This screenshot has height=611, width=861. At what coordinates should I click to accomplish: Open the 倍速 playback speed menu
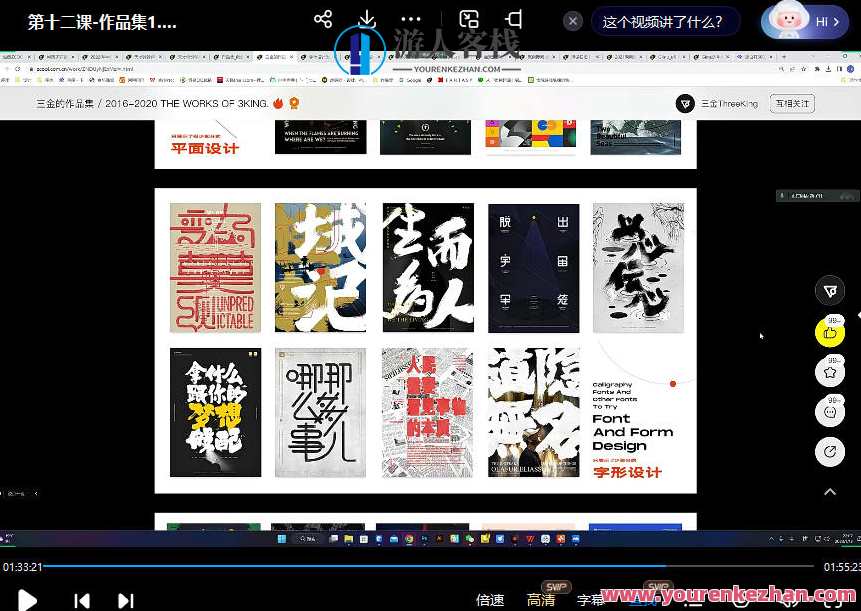click(490, 600)
